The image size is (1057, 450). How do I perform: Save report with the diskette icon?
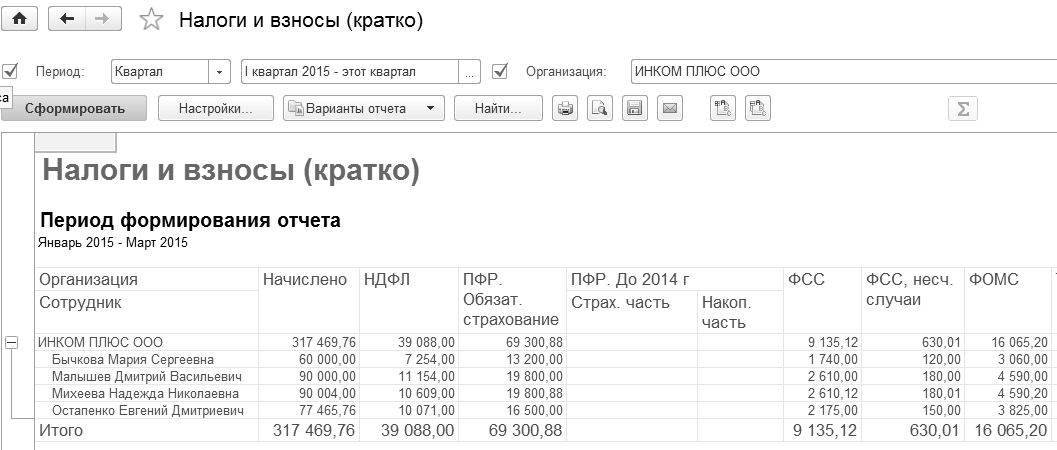pos(634,108)
